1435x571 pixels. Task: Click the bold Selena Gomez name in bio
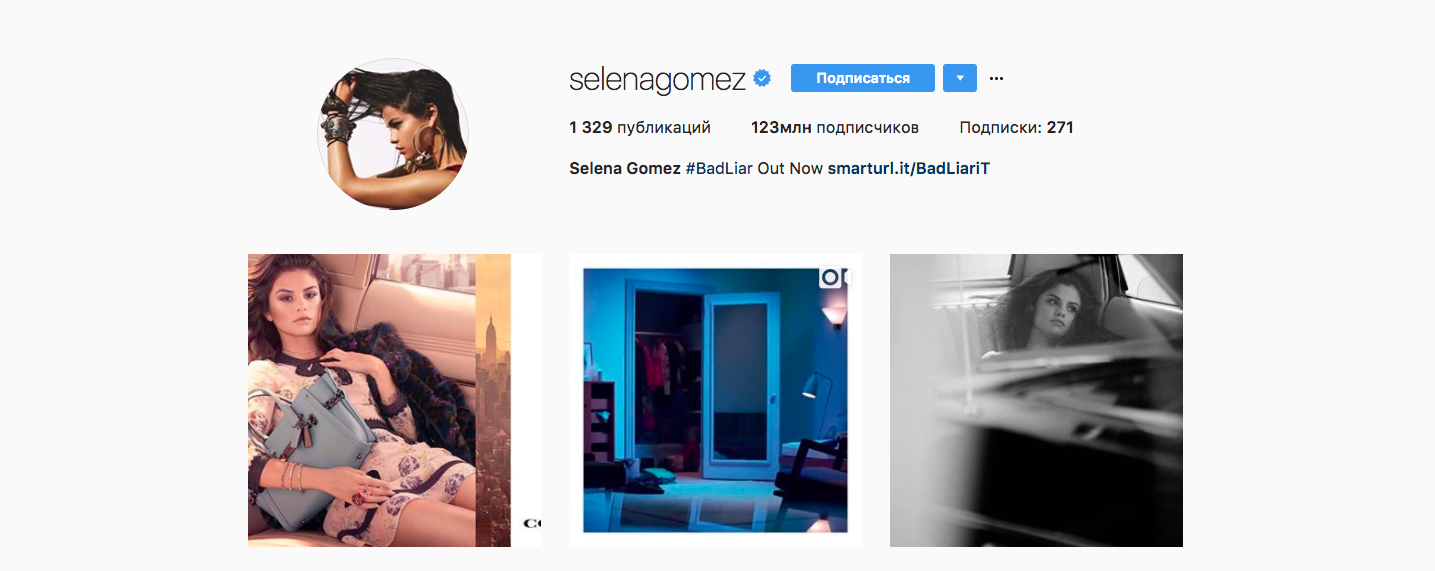625,169
